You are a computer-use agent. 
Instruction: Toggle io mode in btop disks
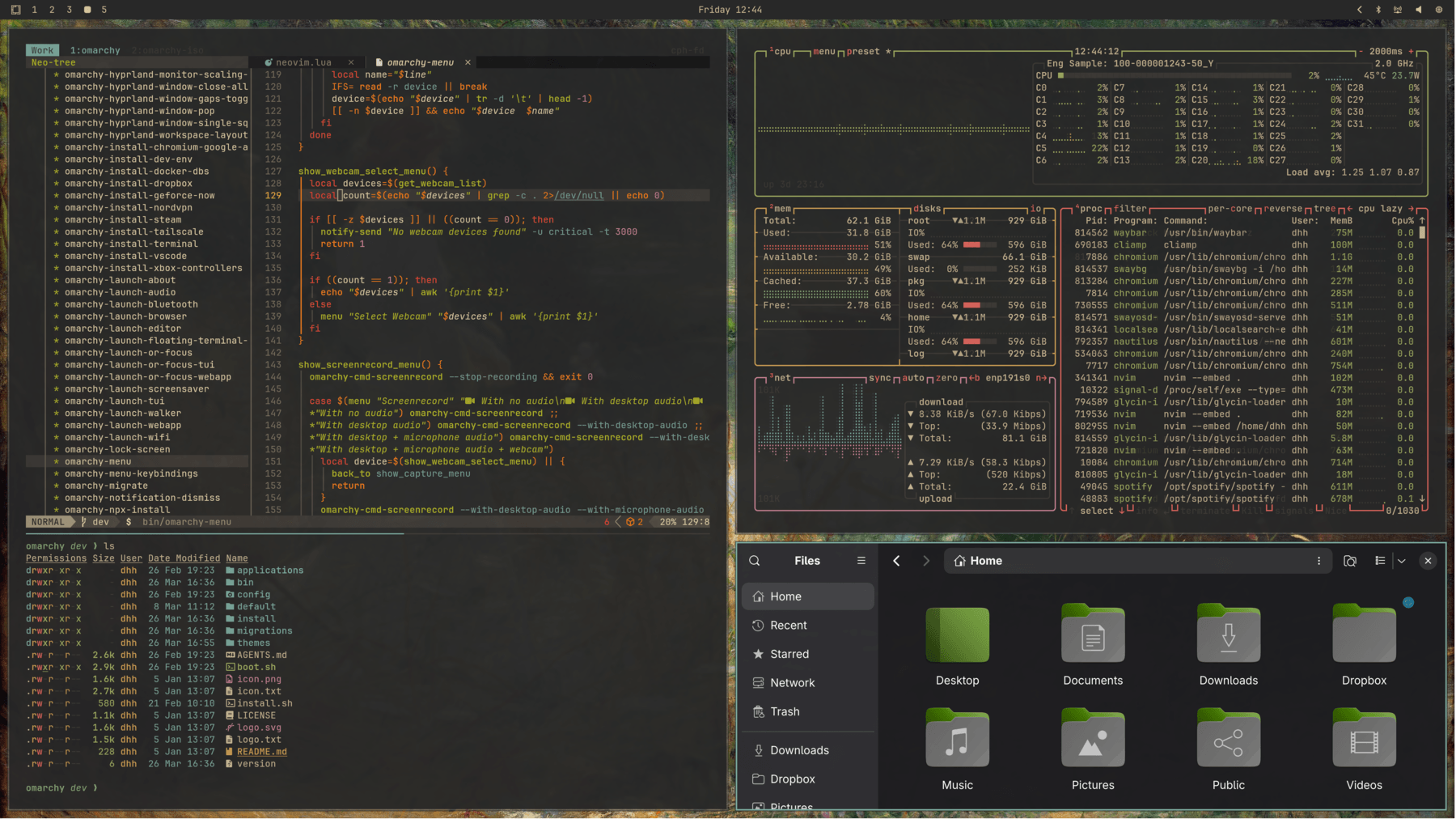pyautogui.click(x=1035, y=209)
